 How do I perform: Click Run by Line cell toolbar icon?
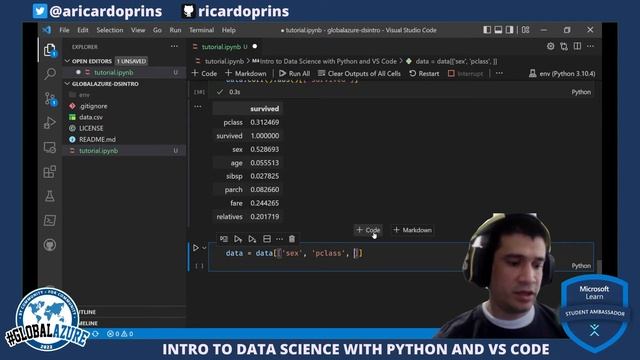224,239
